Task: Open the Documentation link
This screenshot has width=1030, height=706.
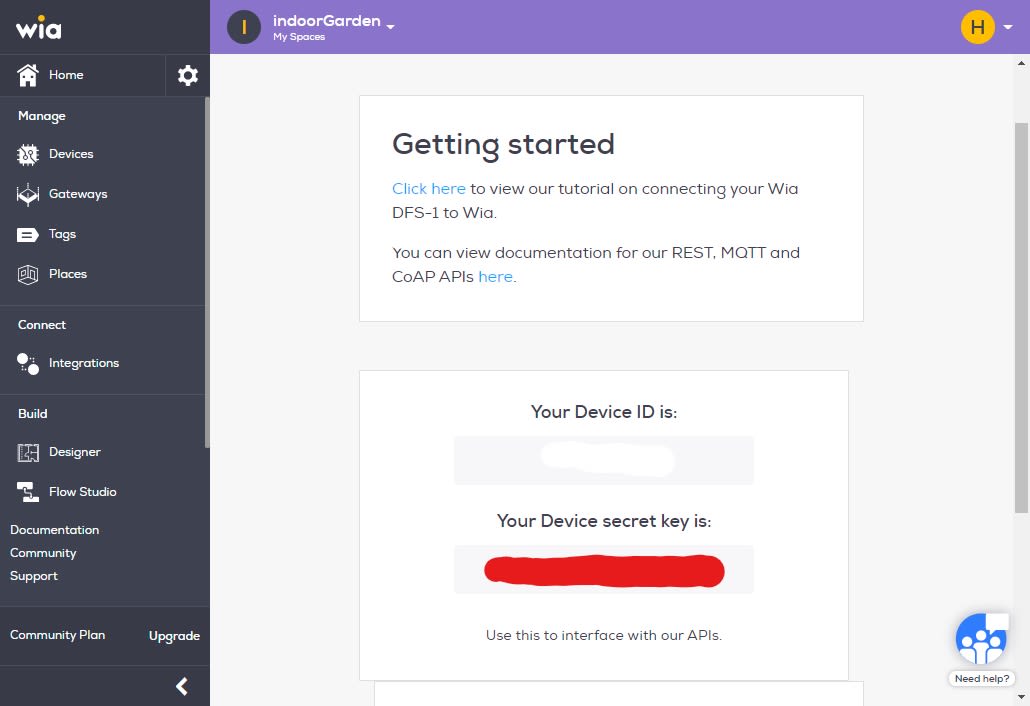Action: [55, 529]
